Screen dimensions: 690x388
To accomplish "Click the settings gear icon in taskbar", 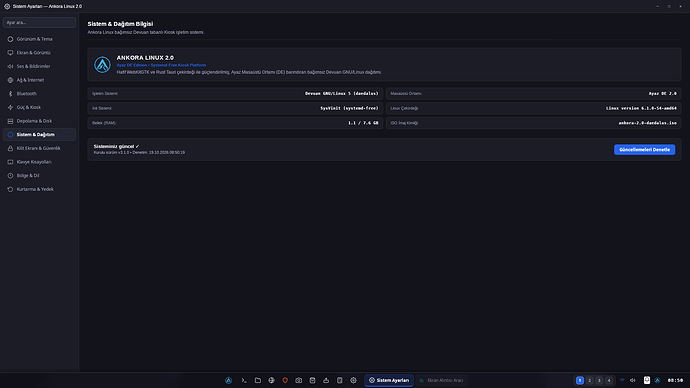I will coord(353,381).
